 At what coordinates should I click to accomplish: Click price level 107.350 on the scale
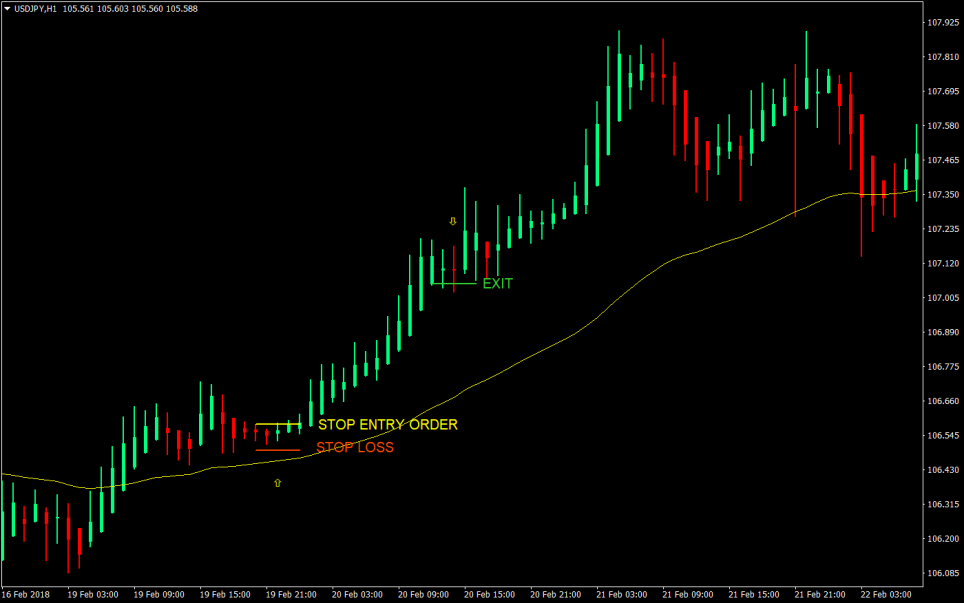tap(943, 195)
